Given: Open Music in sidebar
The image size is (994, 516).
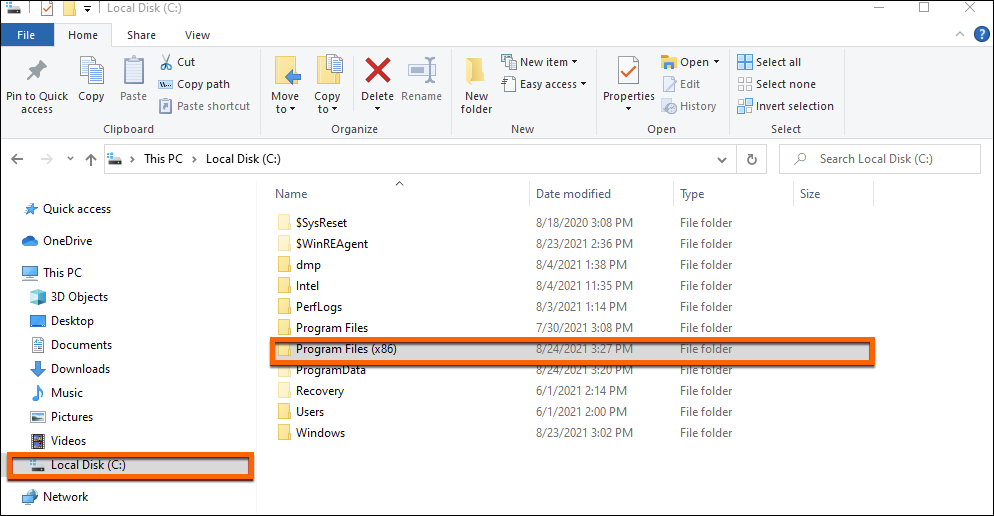Looking at the screenshot, I should pos(56,393).
